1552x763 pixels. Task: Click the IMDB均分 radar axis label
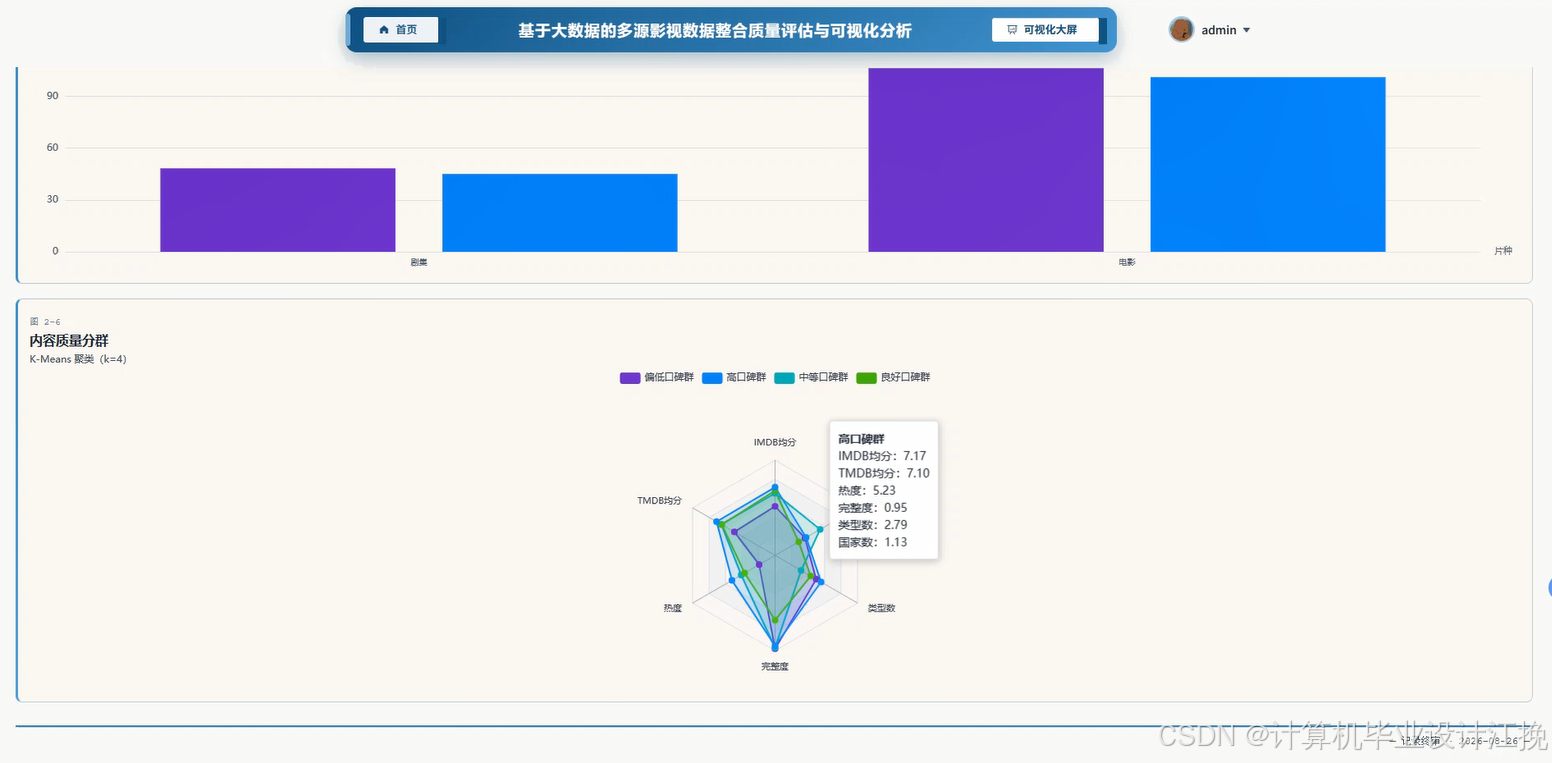click(775, 441)
